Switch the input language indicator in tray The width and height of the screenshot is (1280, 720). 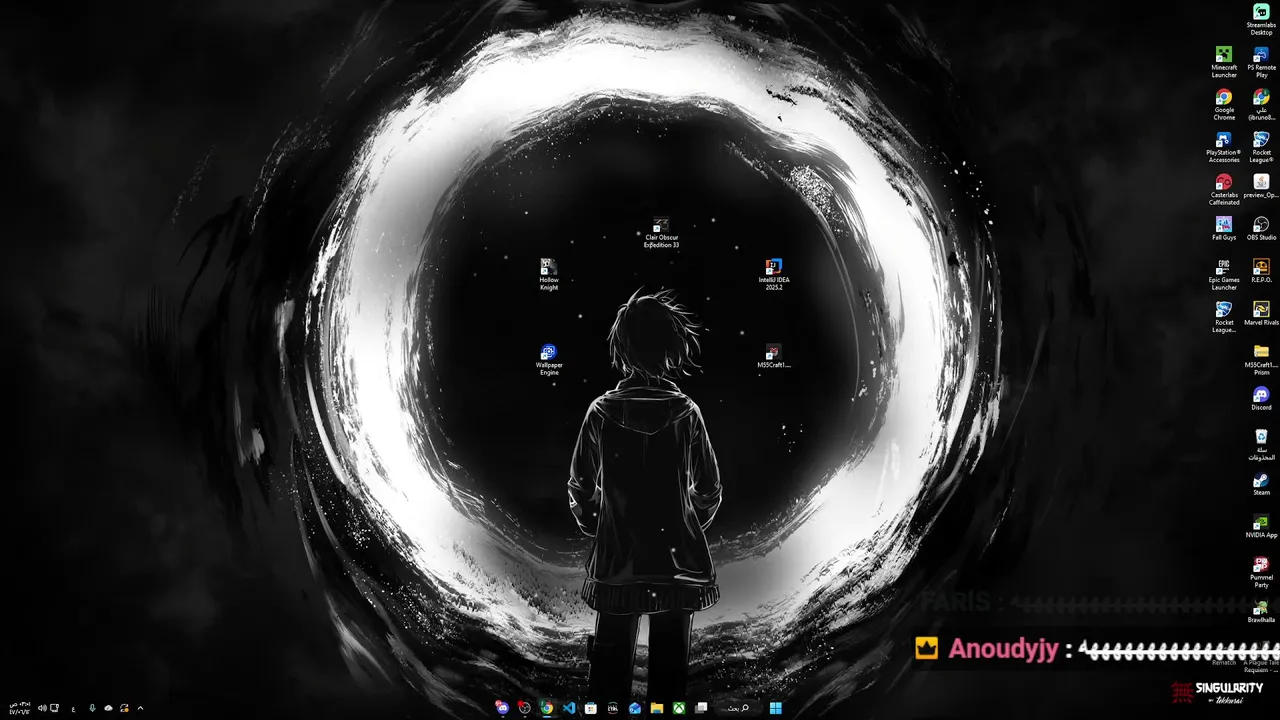[x=73, y=708]
